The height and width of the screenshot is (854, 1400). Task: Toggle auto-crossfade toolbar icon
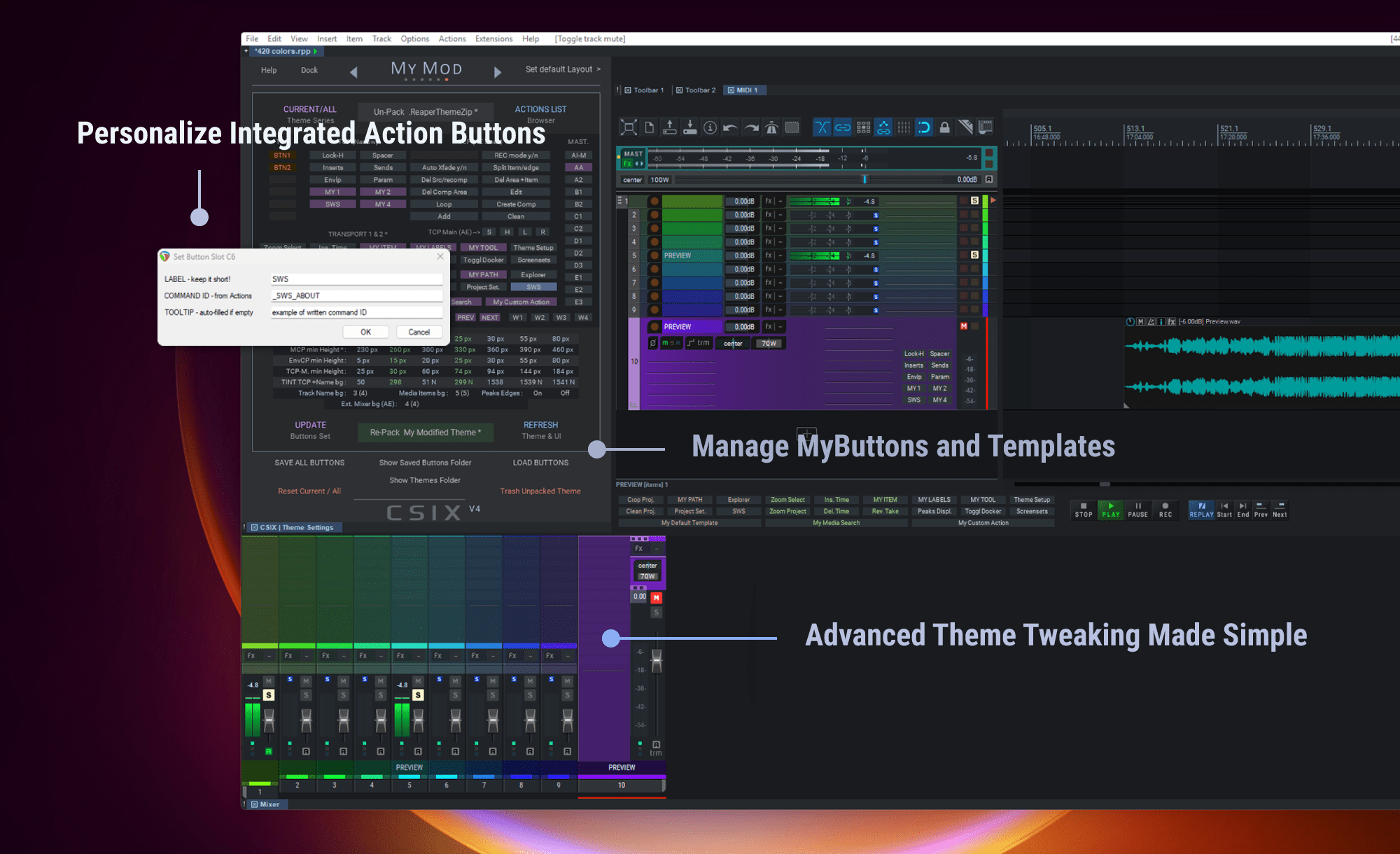[x=822, y=127]
